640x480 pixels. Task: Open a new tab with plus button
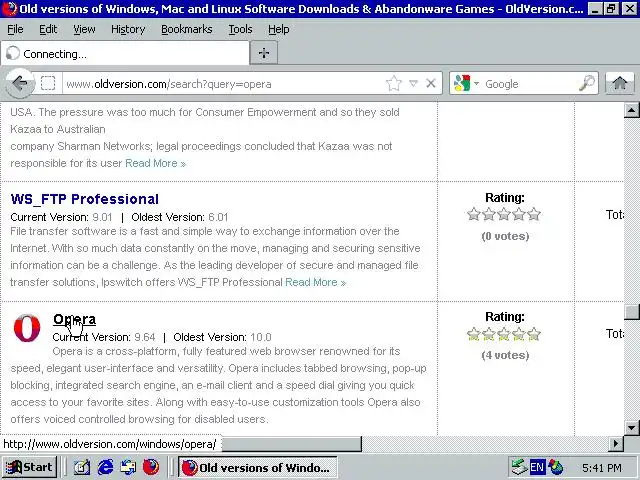(264, 53)
